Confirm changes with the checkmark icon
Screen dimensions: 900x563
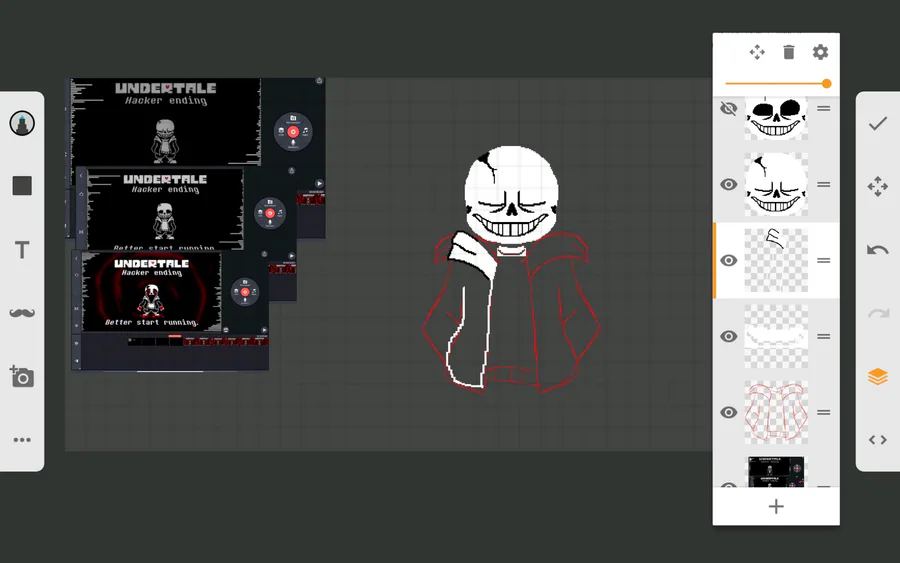(878, 123)
